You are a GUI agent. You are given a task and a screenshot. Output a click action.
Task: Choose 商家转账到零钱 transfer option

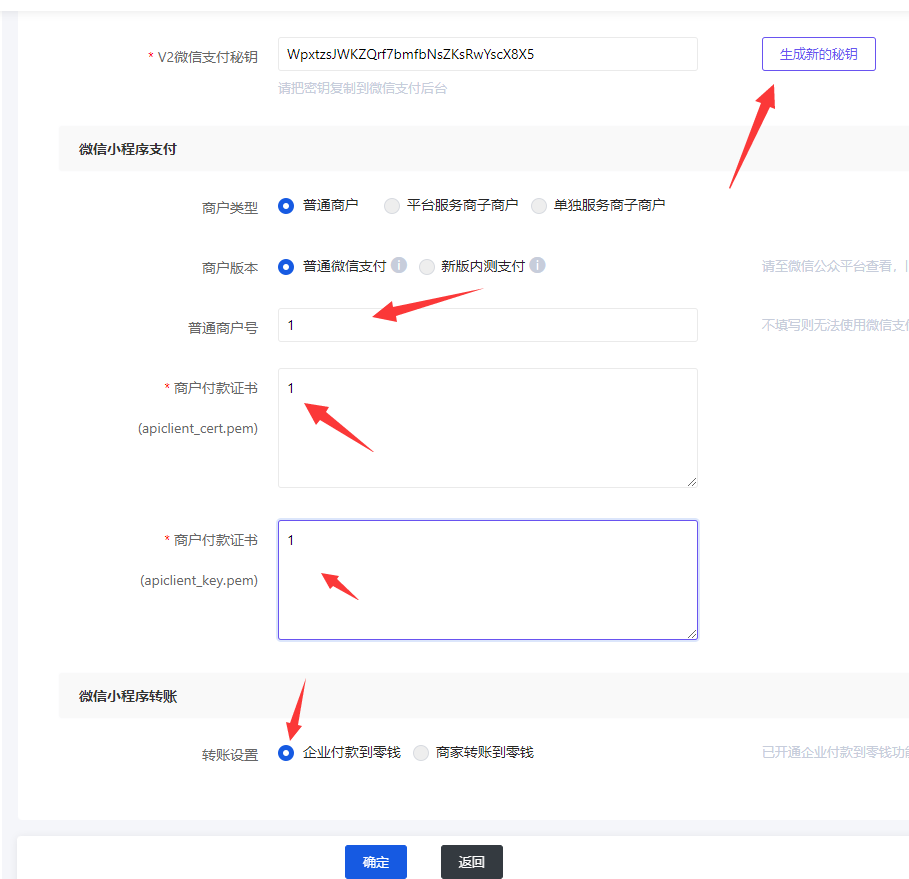tap(421, 752)
